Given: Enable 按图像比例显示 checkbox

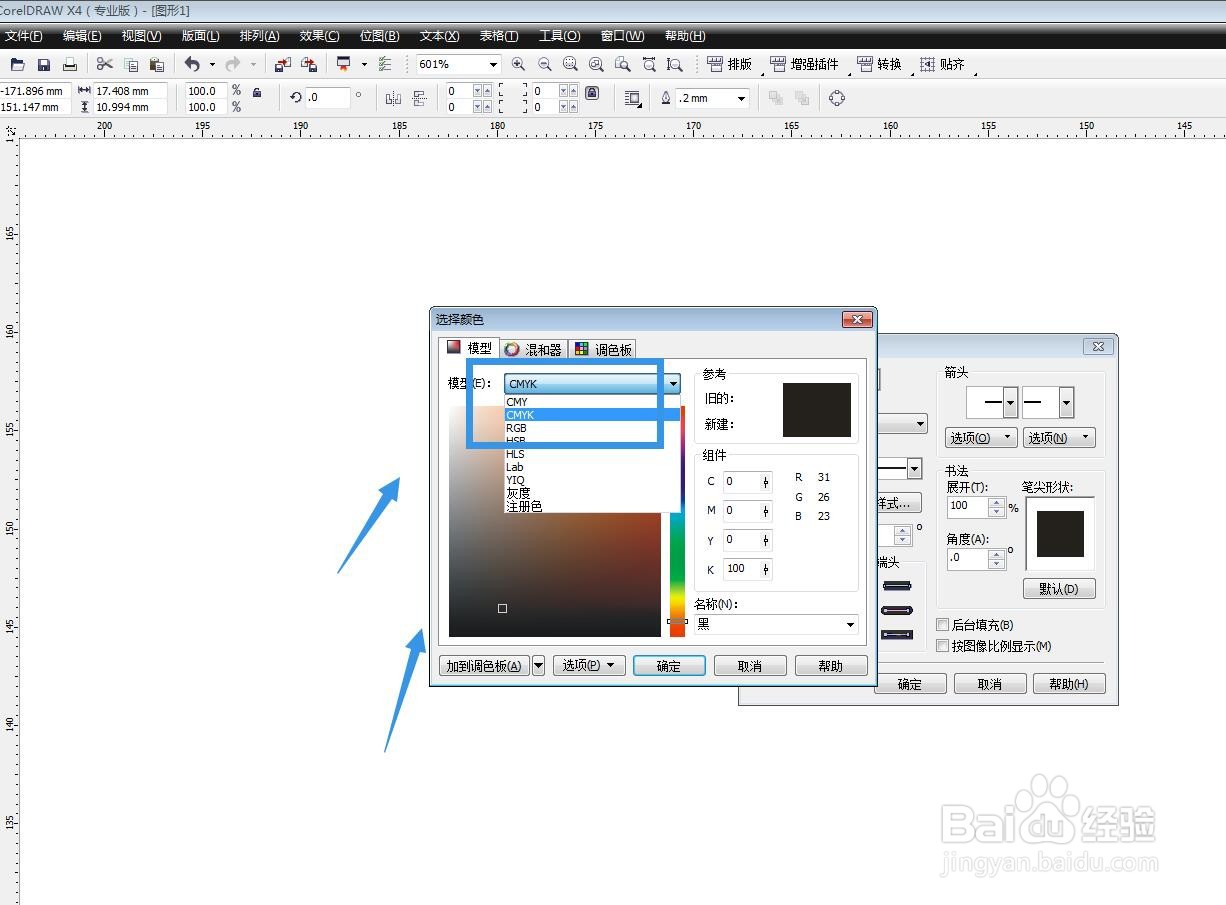Looking at the screenshot, I should (x=942, y=646).
